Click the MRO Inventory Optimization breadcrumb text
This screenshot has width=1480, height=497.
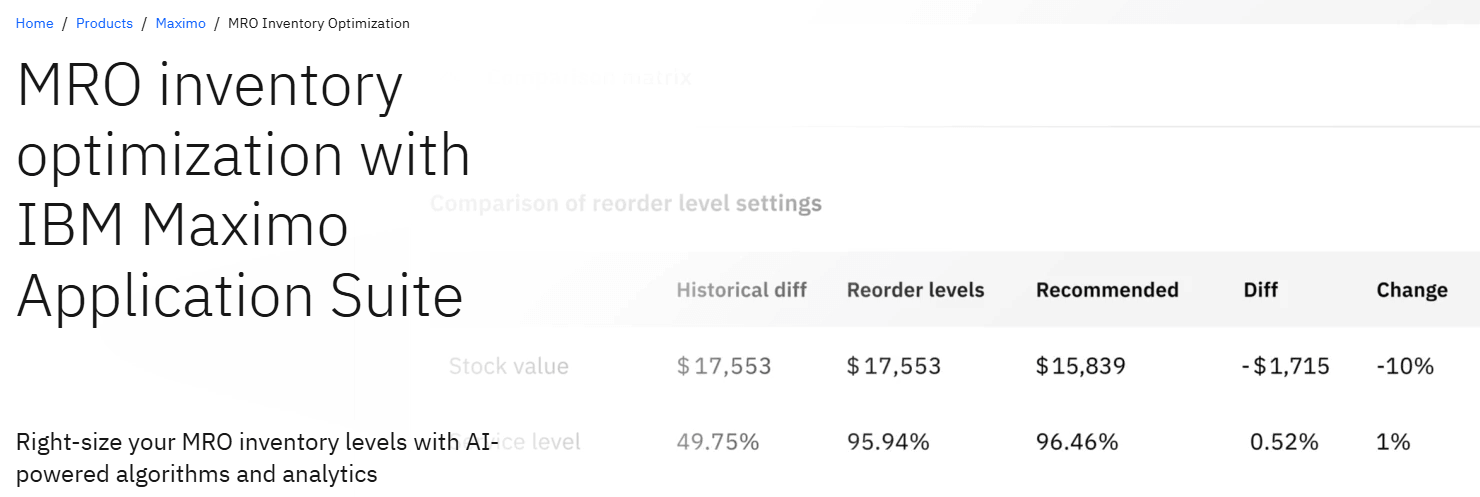click(318, 23)
